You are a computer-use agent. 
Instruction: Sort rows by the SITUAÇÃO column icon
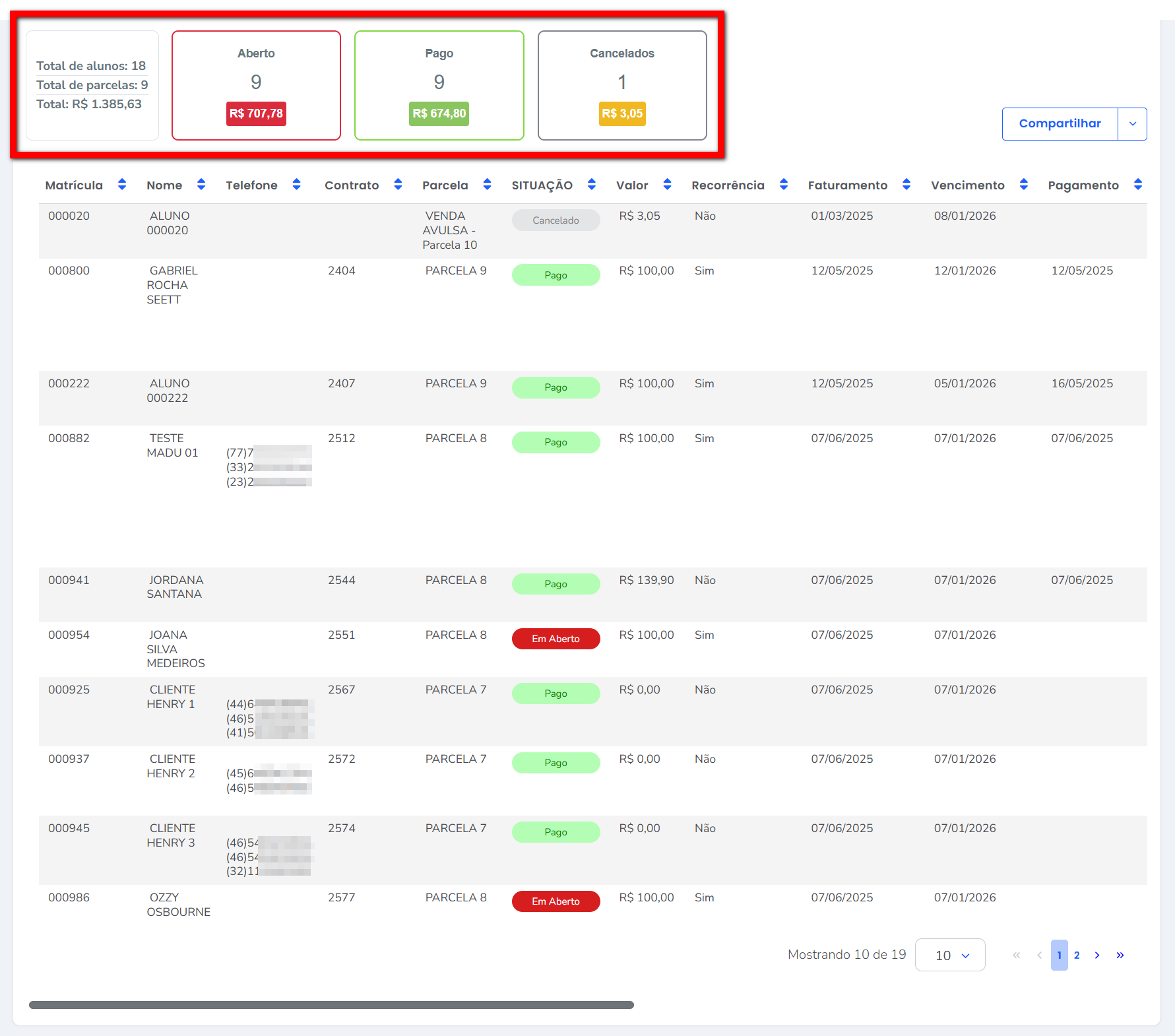[x=592, y=185]
